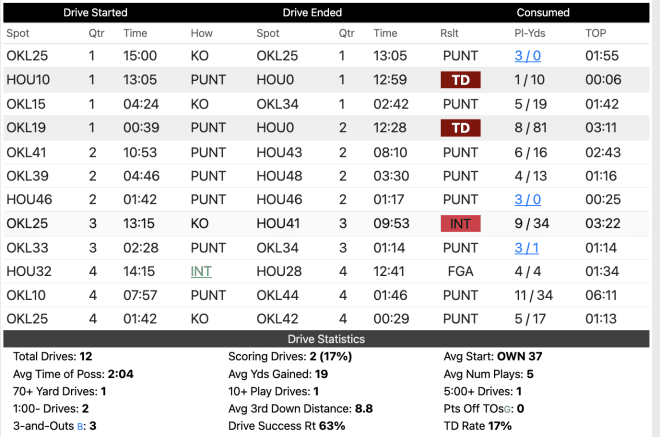Click the How column header
The height and width of the screenshot is (437, 660).
[202, 33]
